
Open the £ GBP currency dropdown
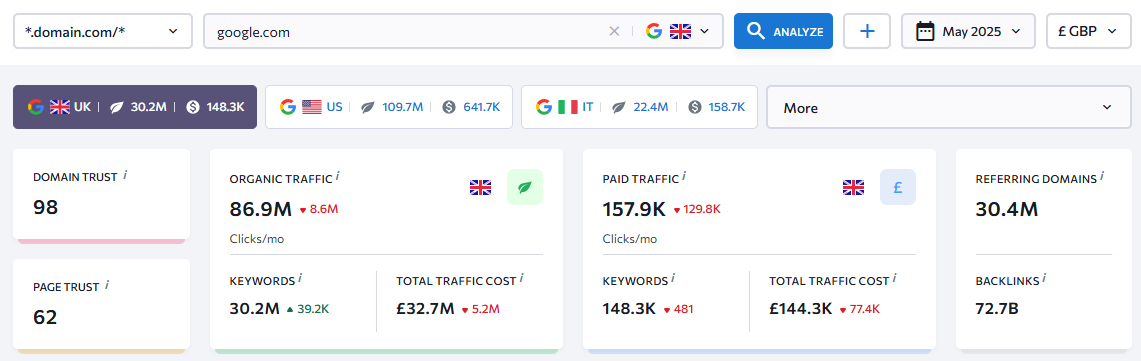click(x=1089, y=31)
